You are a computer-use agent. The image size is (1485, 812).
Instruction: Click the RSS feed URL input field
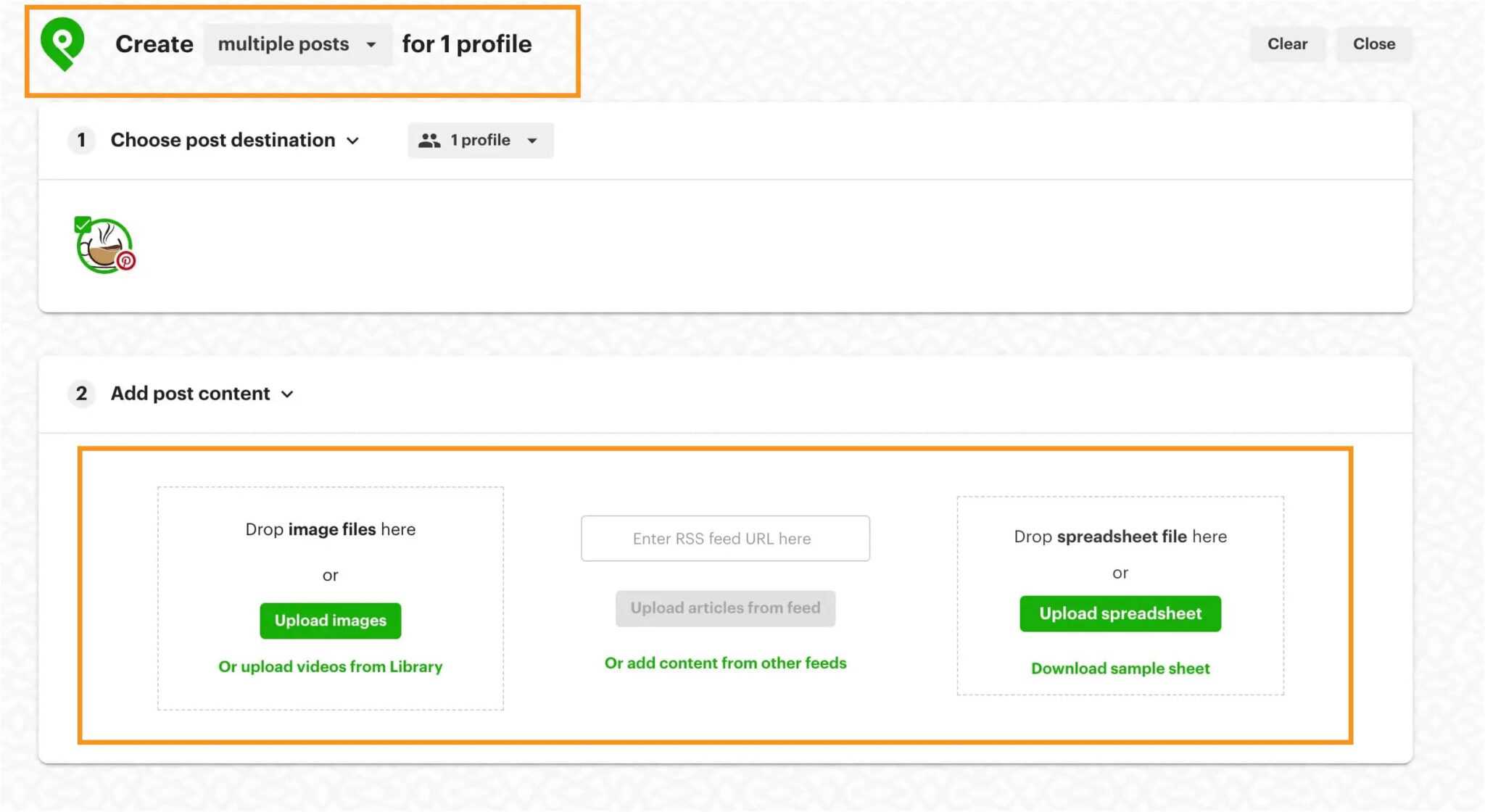click(725, 538)
